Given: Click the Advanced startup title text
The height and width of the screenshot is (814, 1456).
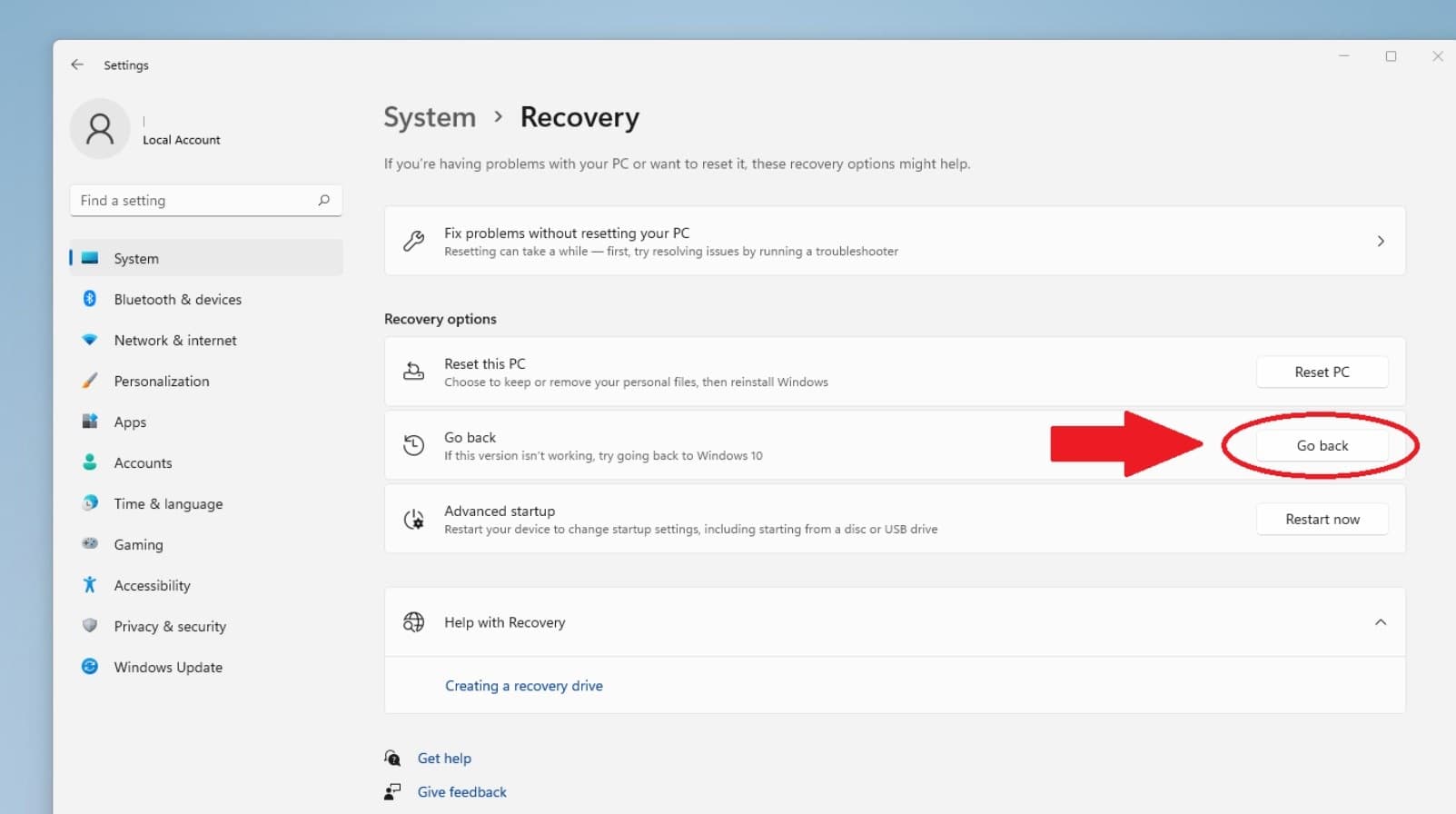Looking at the screenshot, I should pos(499,511).
